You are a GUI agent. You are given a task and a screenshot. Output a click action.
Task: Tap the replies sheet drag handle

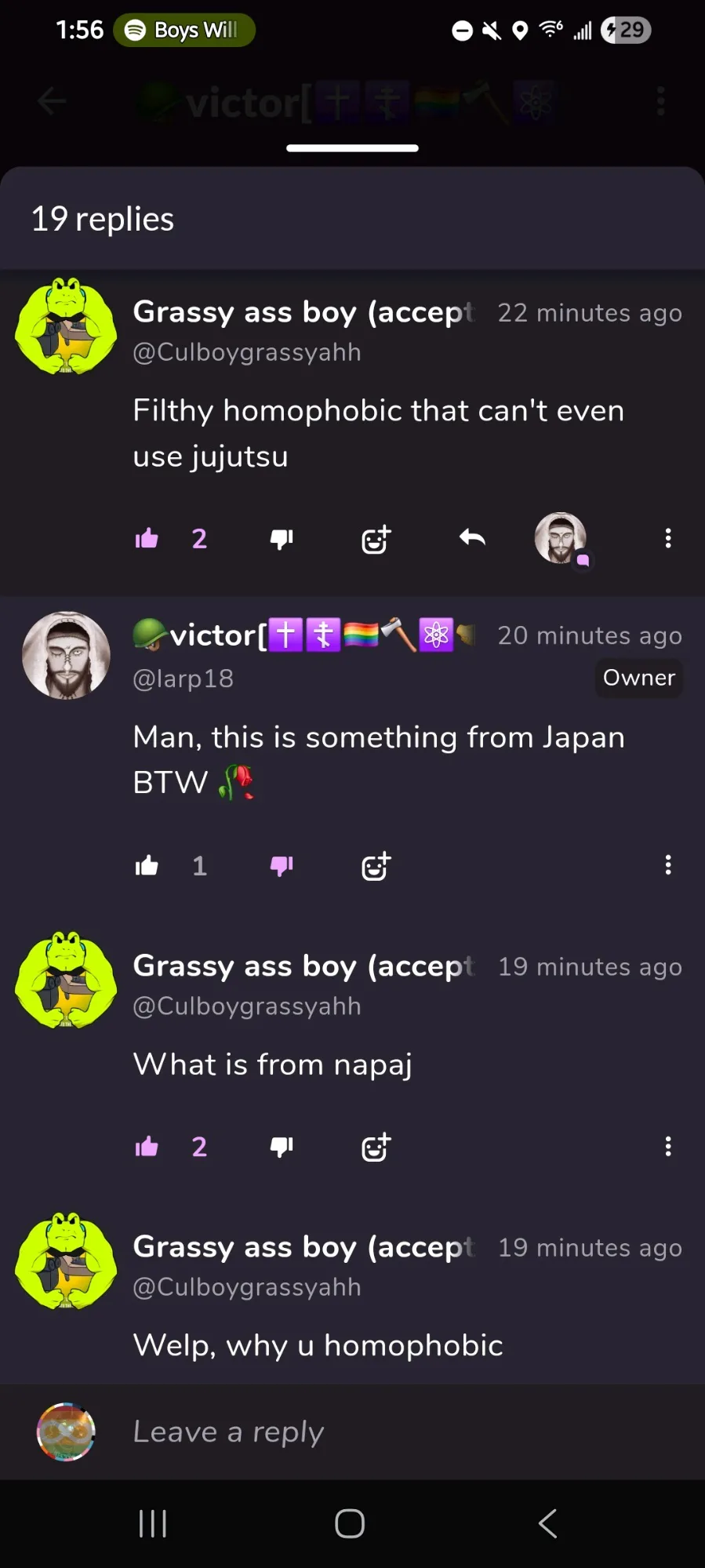click(352, 148)
